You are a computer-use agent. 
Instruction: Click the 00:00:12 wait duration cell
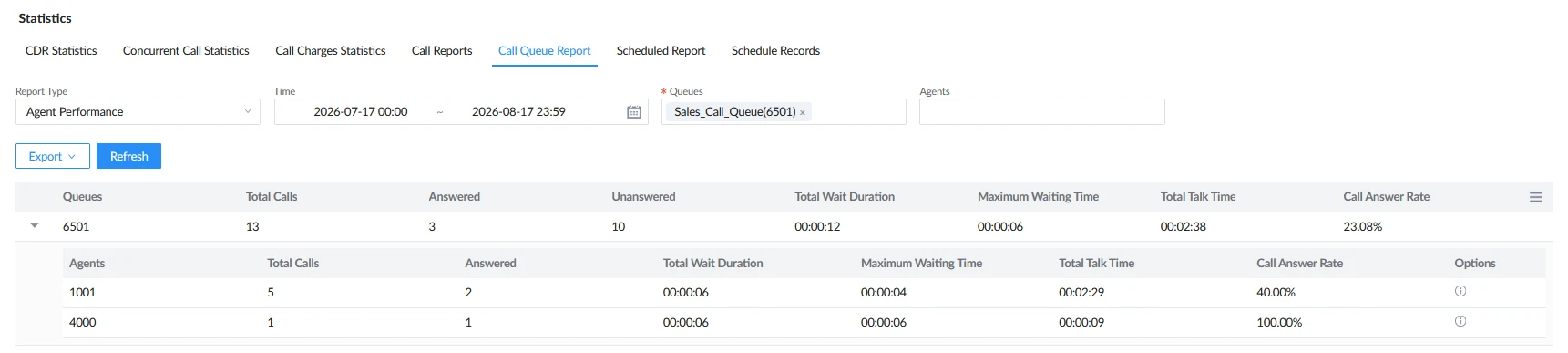click(x=817, y=227)
